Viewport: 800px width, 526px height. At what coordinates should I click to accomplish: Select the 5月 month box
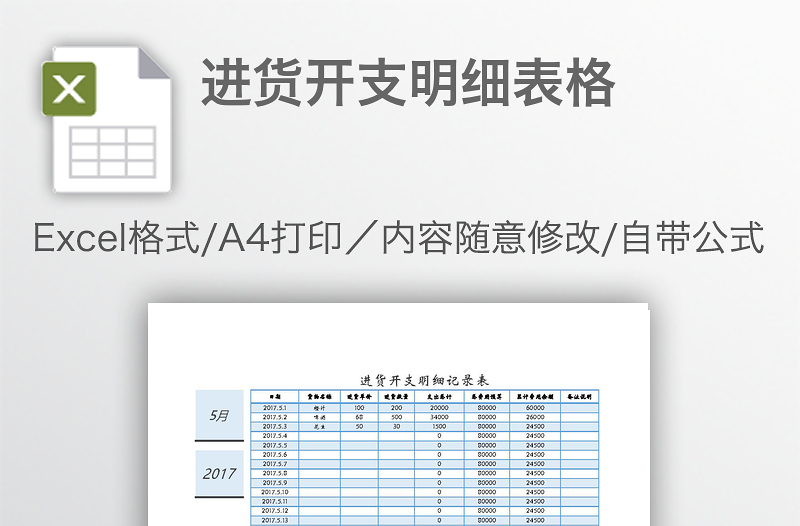pyautogui.click(x=219, y=416)
